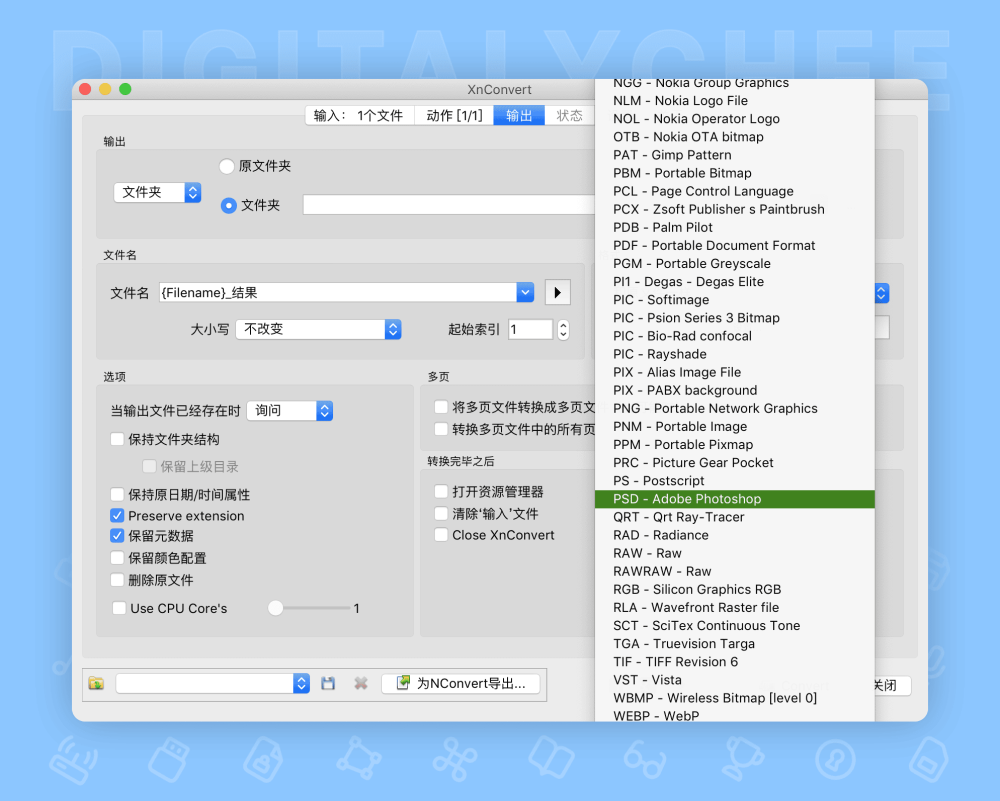Click the floppy disk save preset icon
Screen dimensions: 1000x801
coord(328,684)
